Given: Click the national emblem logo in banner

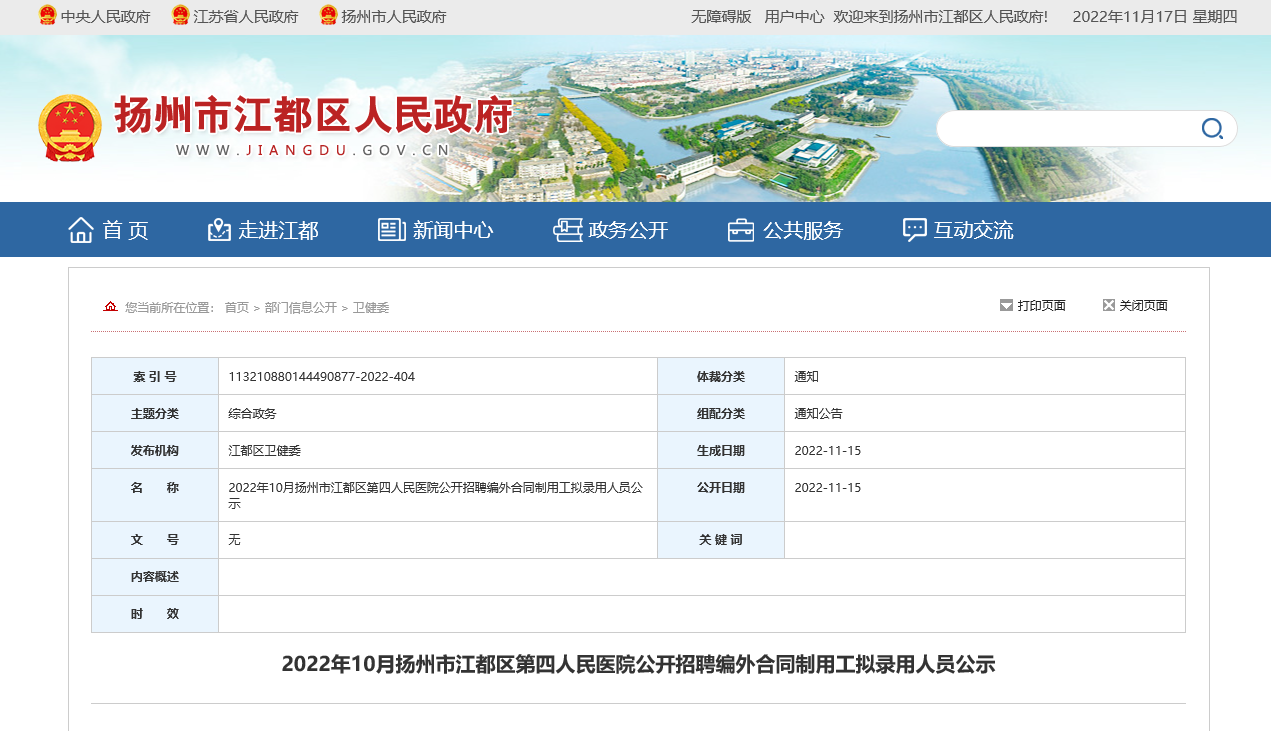Looking at the screenshot, I should 69,128.
